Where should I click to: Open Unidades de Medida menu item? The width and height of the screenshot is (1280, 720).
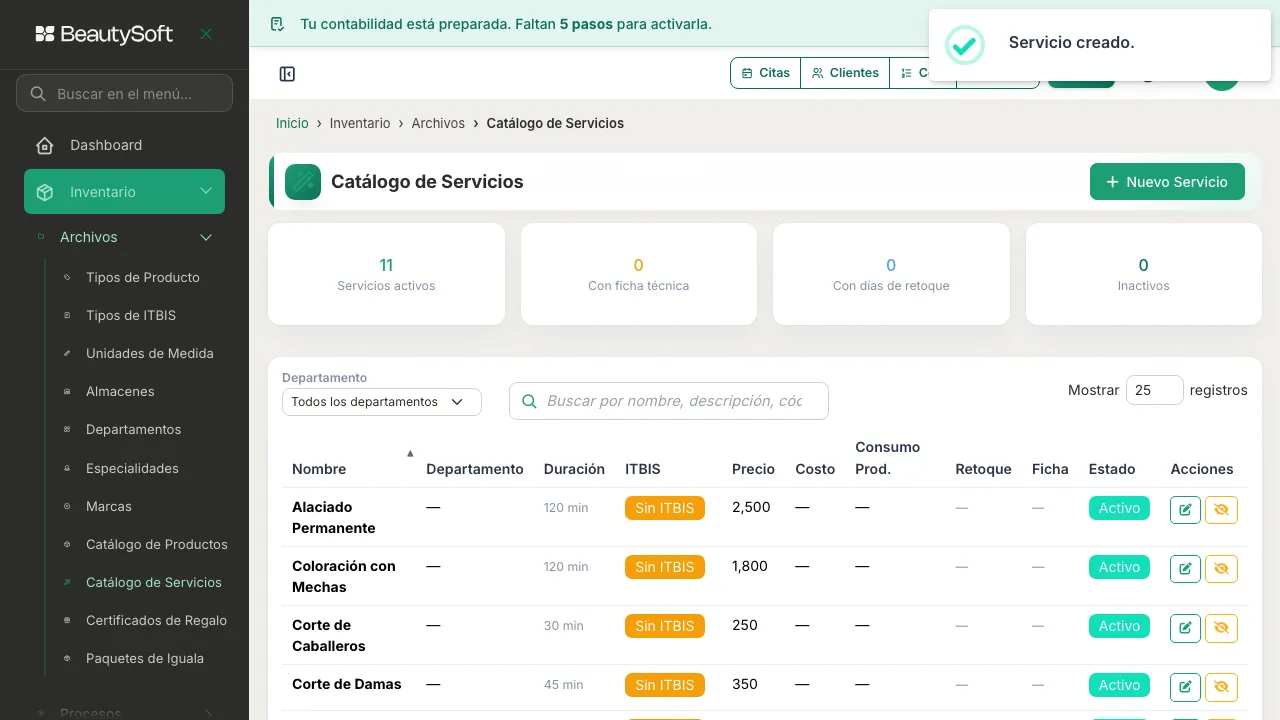(150, 353)
